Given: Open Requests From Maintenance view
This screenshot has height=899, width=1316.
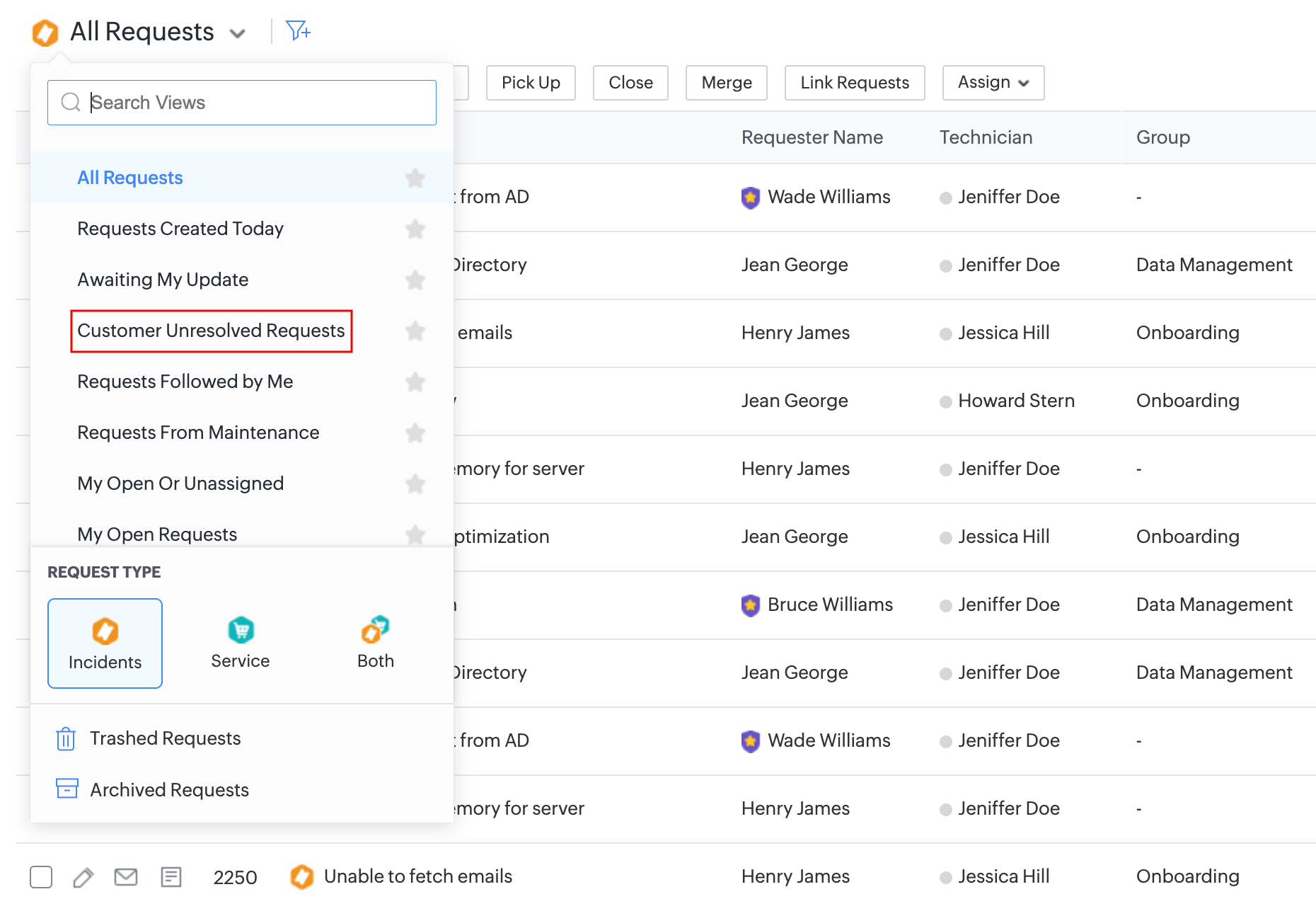Looking at the screenshot, I should click(198, 433).
